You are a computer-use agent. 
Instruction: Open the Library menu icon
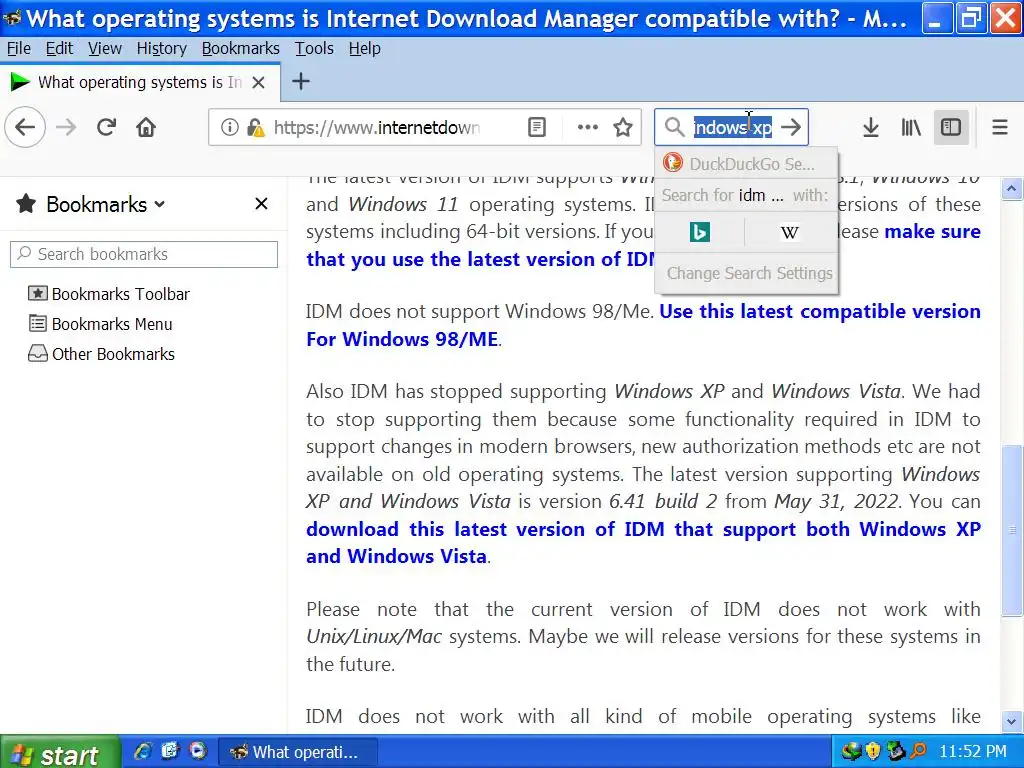click(911, 127)
